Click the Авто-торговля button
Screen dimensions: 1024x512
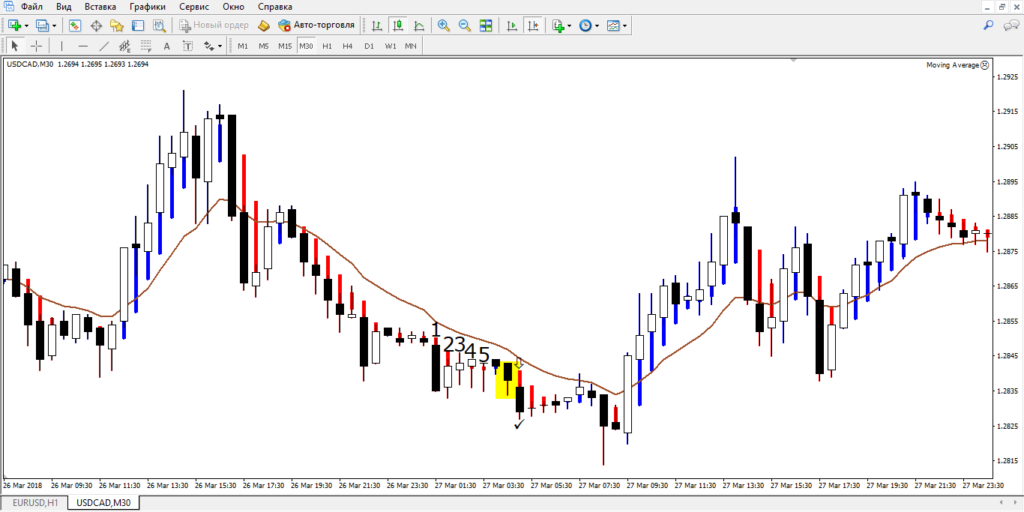tap(315, 25)
